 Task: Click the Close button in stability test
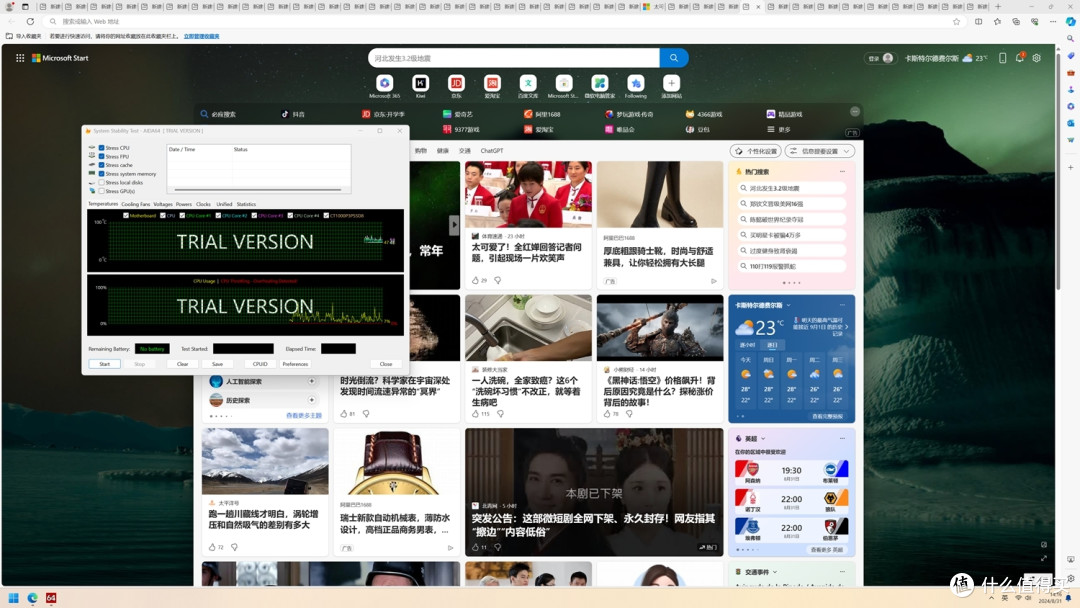coord(386,364)
